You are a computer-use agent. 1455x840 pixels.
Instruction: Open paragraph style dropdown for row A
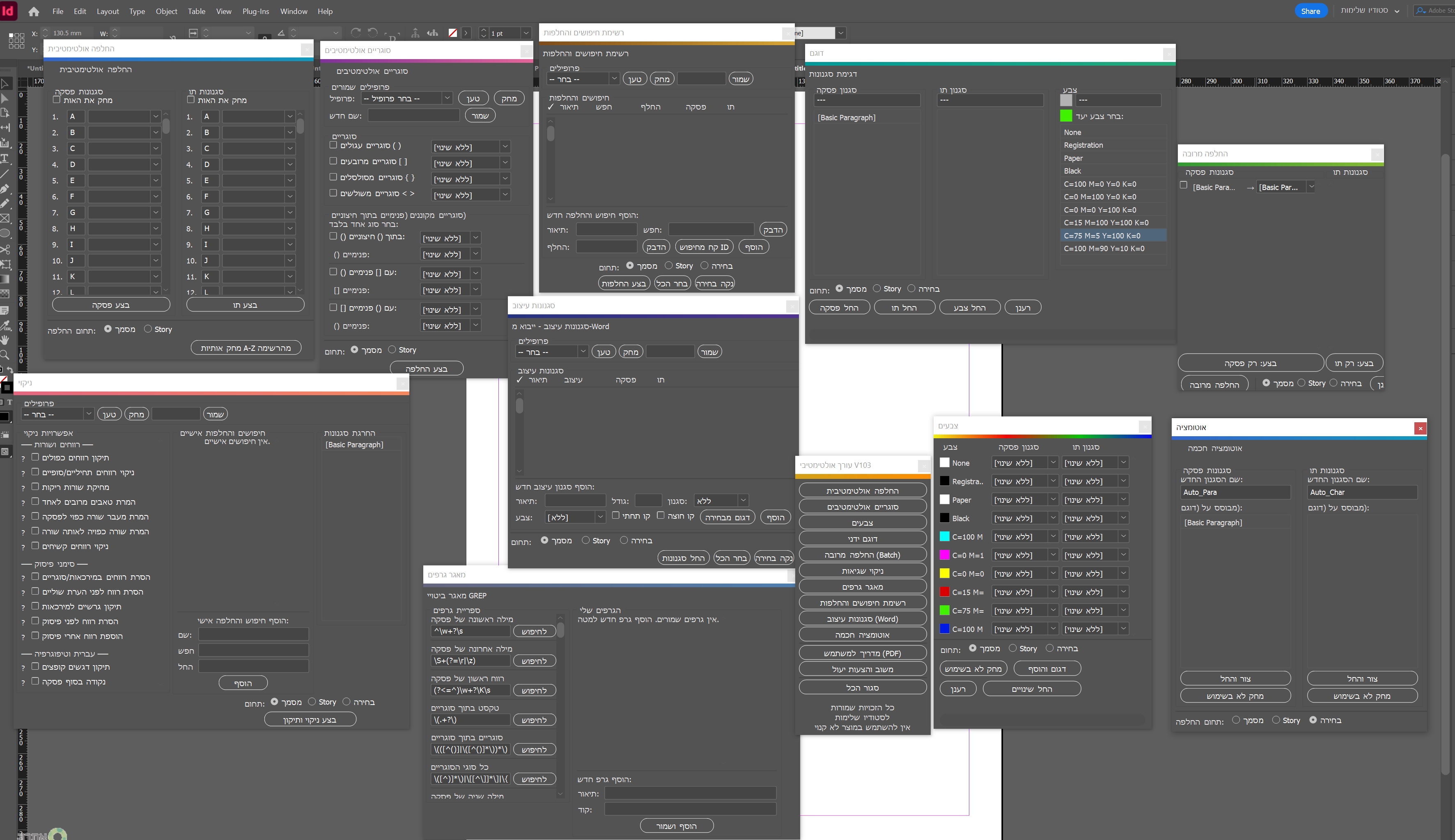point(155,117)
